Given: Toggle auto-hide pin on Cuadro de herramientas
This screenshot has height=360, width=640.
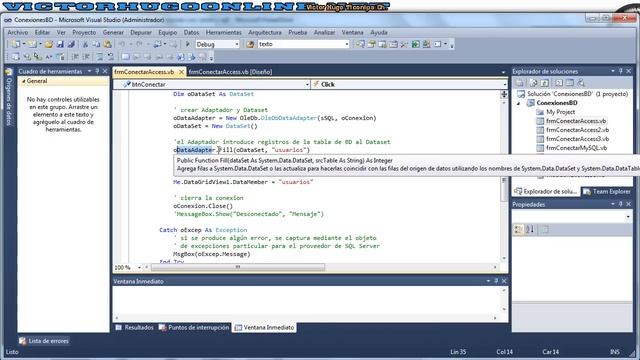Looking at the screenshot, I should coord(97,71).
